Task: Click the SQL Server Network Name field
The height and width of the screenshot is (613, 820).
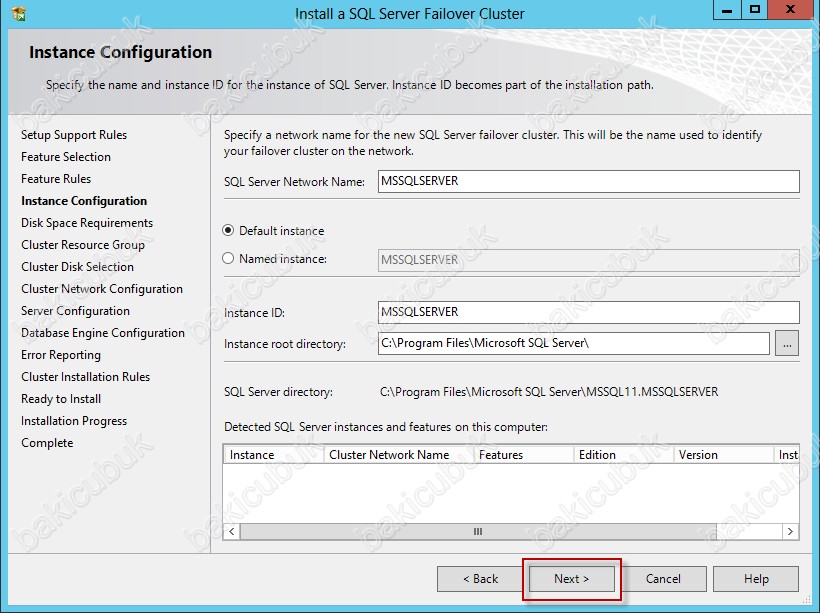Action: point(588,181)
